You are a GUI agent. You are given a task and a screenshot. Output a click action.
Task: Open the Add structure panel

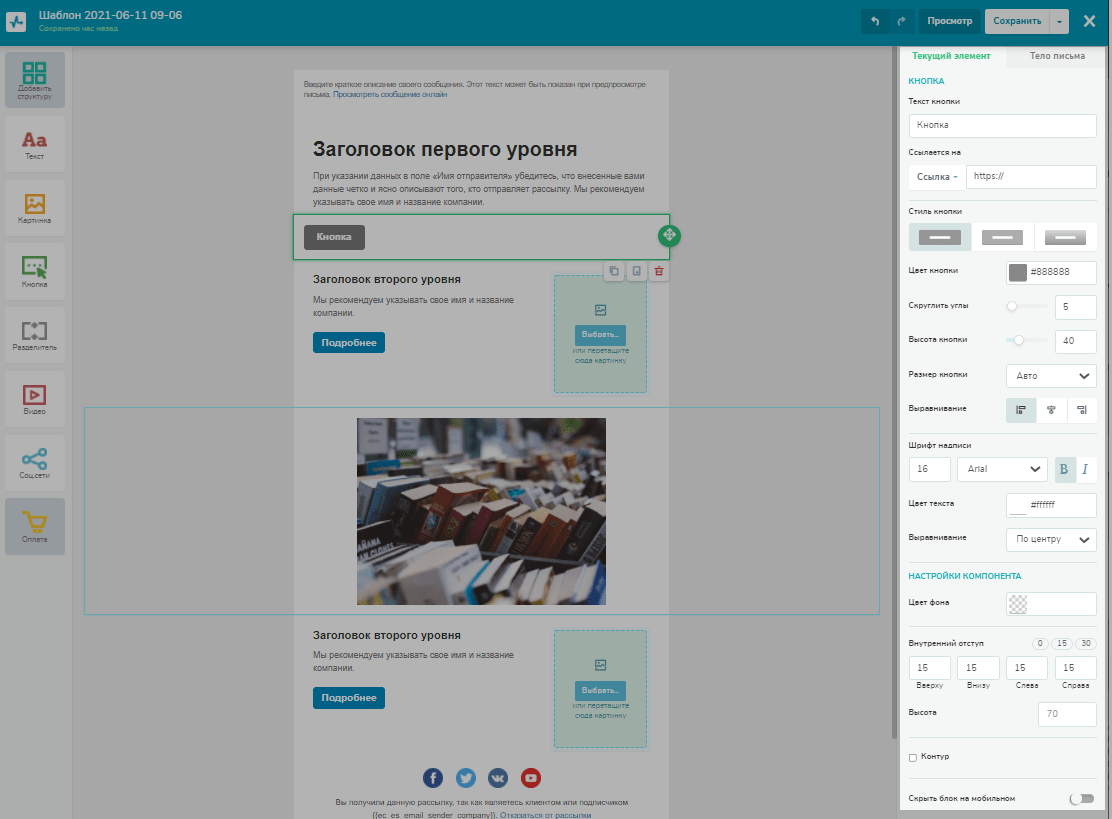click(35, 80)
